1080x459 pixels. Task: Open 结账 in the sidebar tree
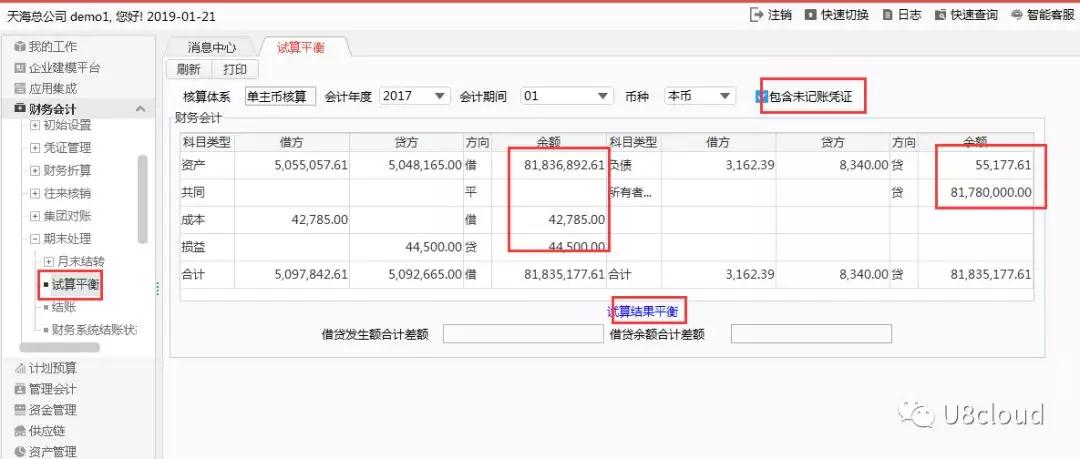pos(64,307)
